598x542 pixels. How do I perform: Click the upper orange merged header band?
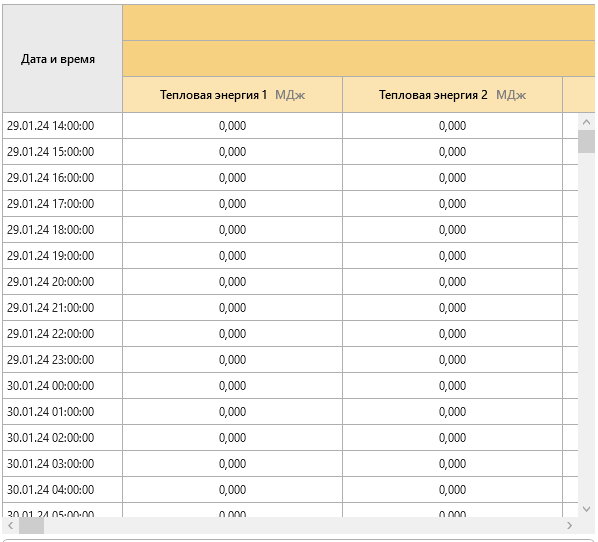359,23
